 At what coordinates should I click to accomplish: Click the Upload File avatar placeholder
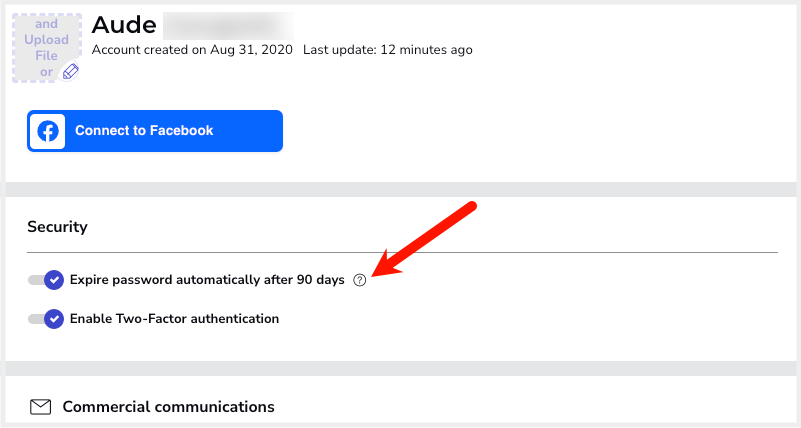pos(45,45)
